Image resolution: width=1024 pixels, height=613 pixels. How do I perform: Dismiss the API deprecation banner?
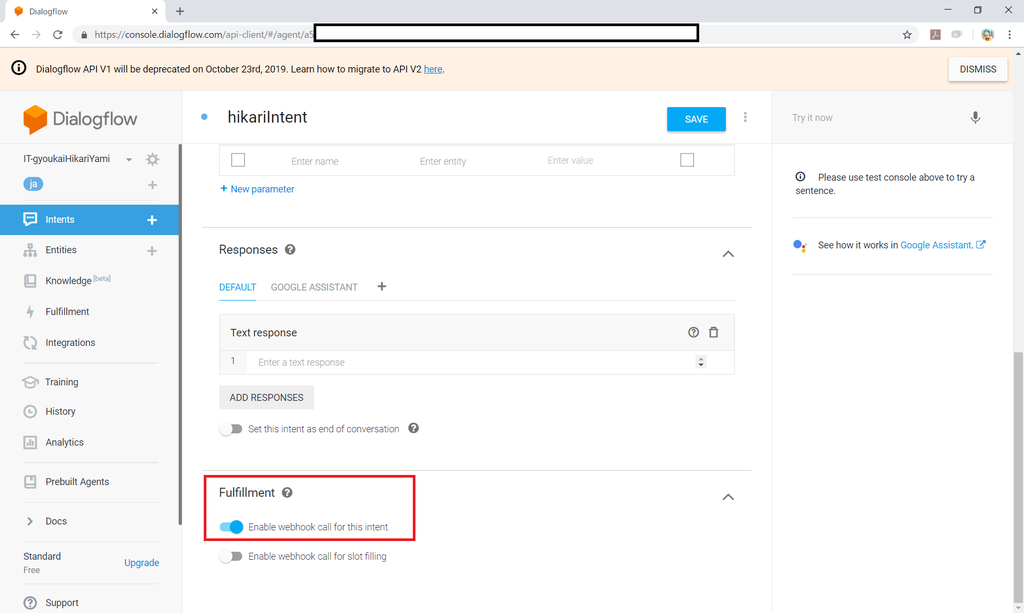[x=978, y=69]
